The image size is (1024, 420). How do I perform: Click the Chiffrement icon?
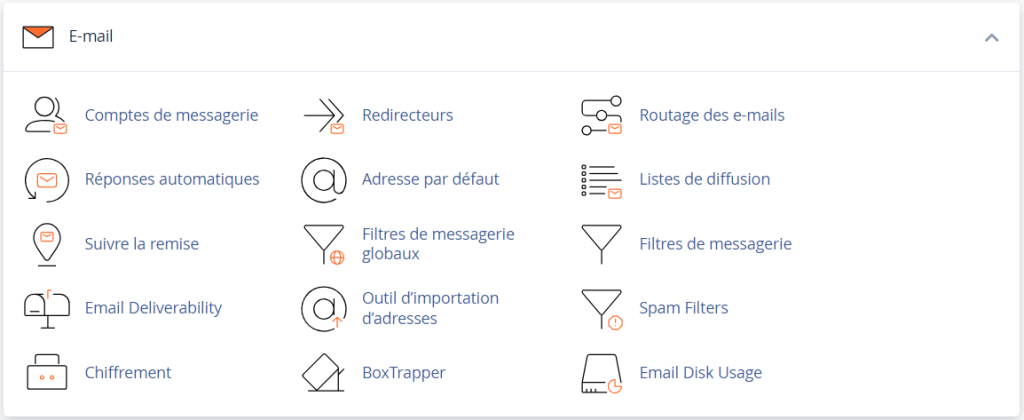(45, 373)
